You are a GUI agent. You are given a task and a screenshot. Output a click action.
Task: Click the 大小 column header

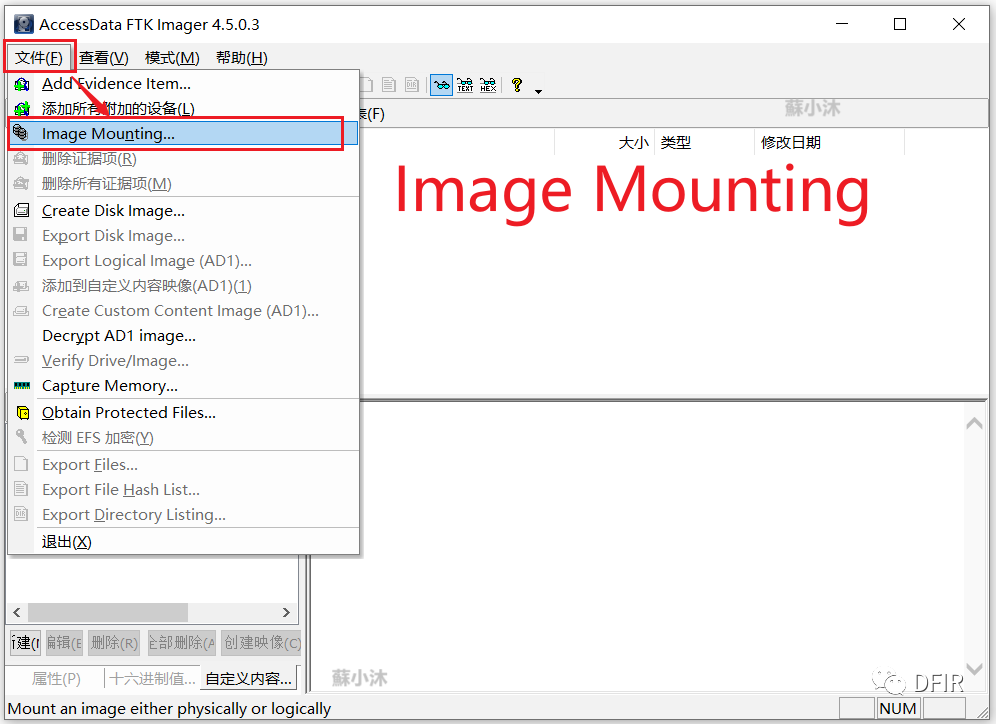tap(605, 142)
